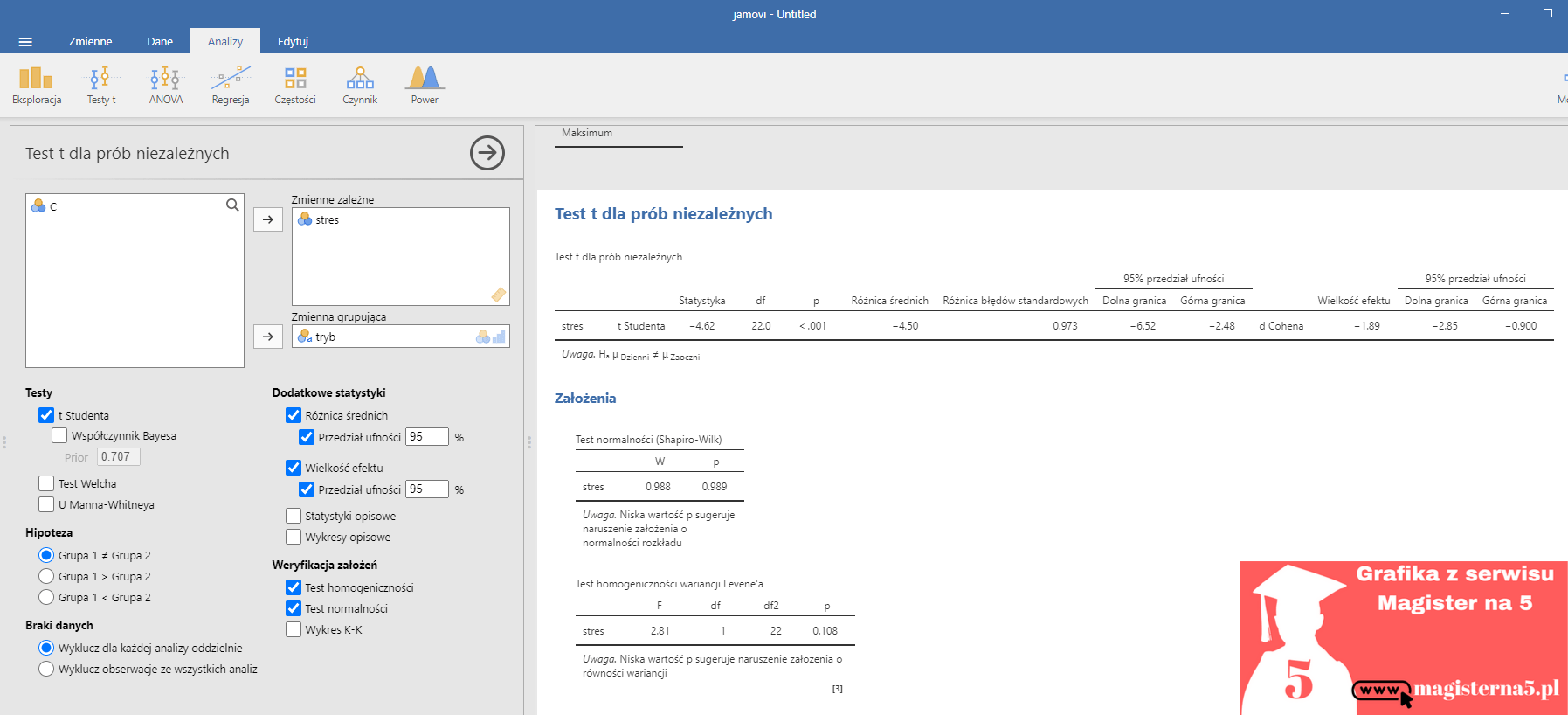
Task: Enable the U Manna-Whitneya checkbox
Action: coord(47,504)
